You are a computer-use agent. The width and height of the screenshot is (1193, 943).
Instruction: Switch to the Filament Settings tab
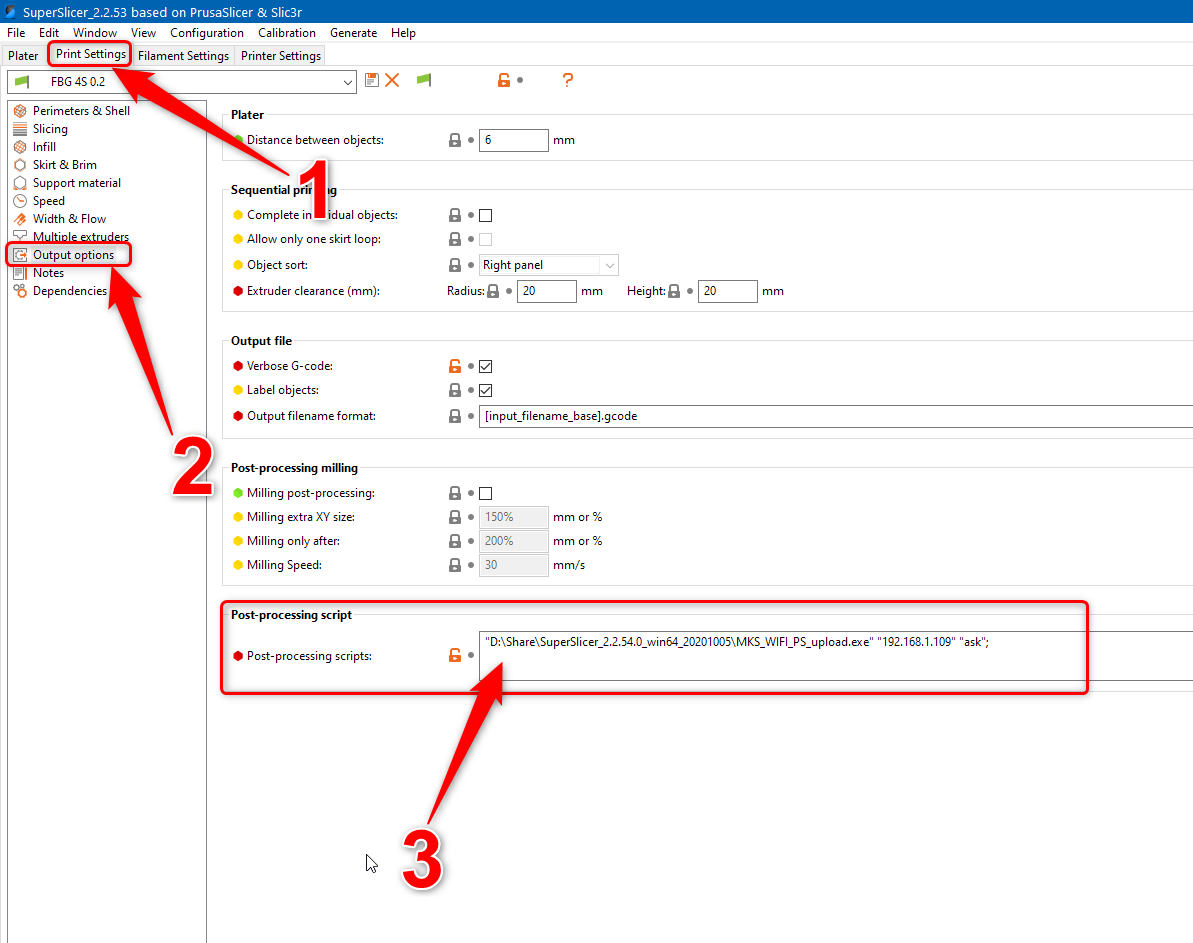tap(183, 56)
